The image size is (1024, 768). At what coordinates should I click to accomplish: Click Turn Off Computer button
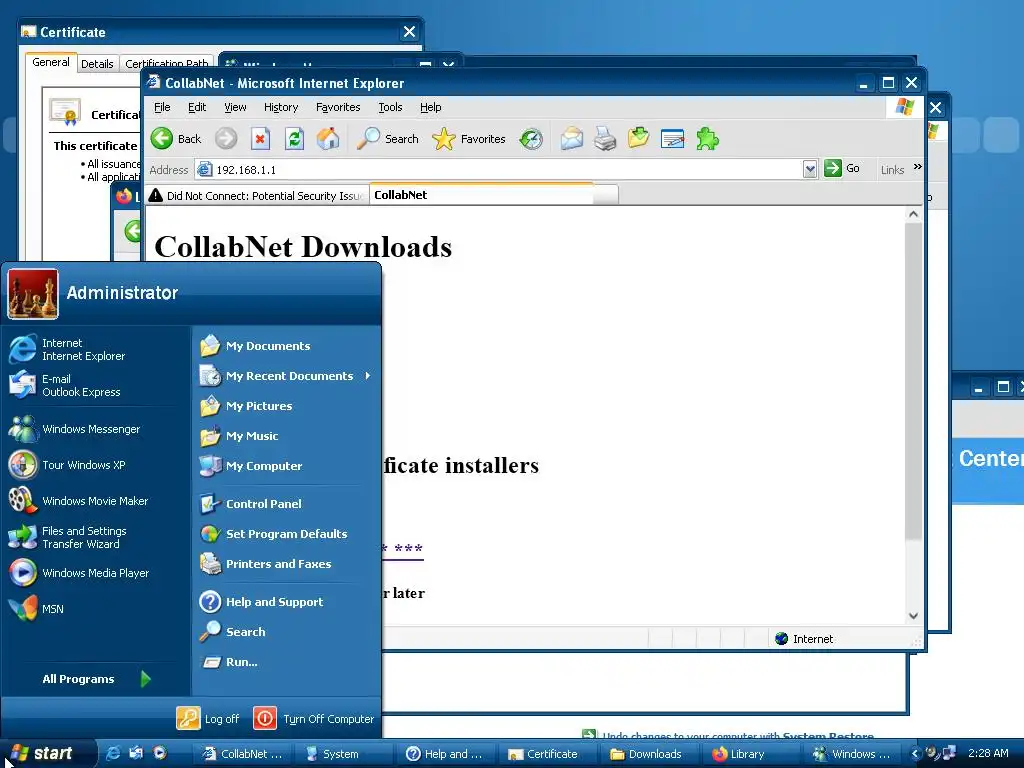click(313, 718)
